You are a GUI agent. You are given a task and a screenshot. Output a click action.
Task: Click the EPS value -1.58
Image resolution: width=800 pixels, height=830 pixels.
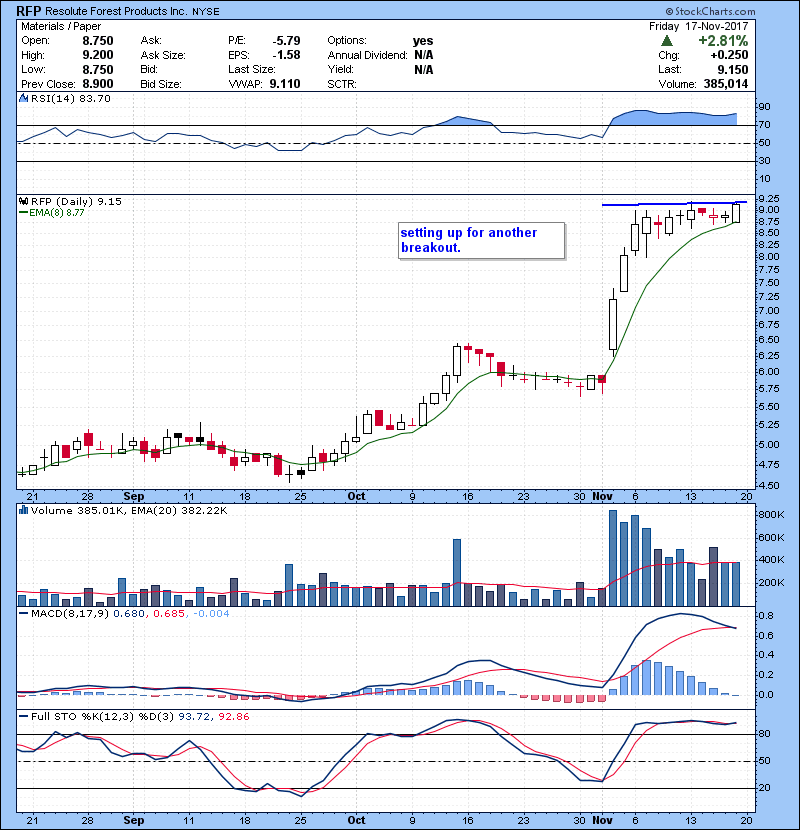pyautogui.click(x=286, y=55)
